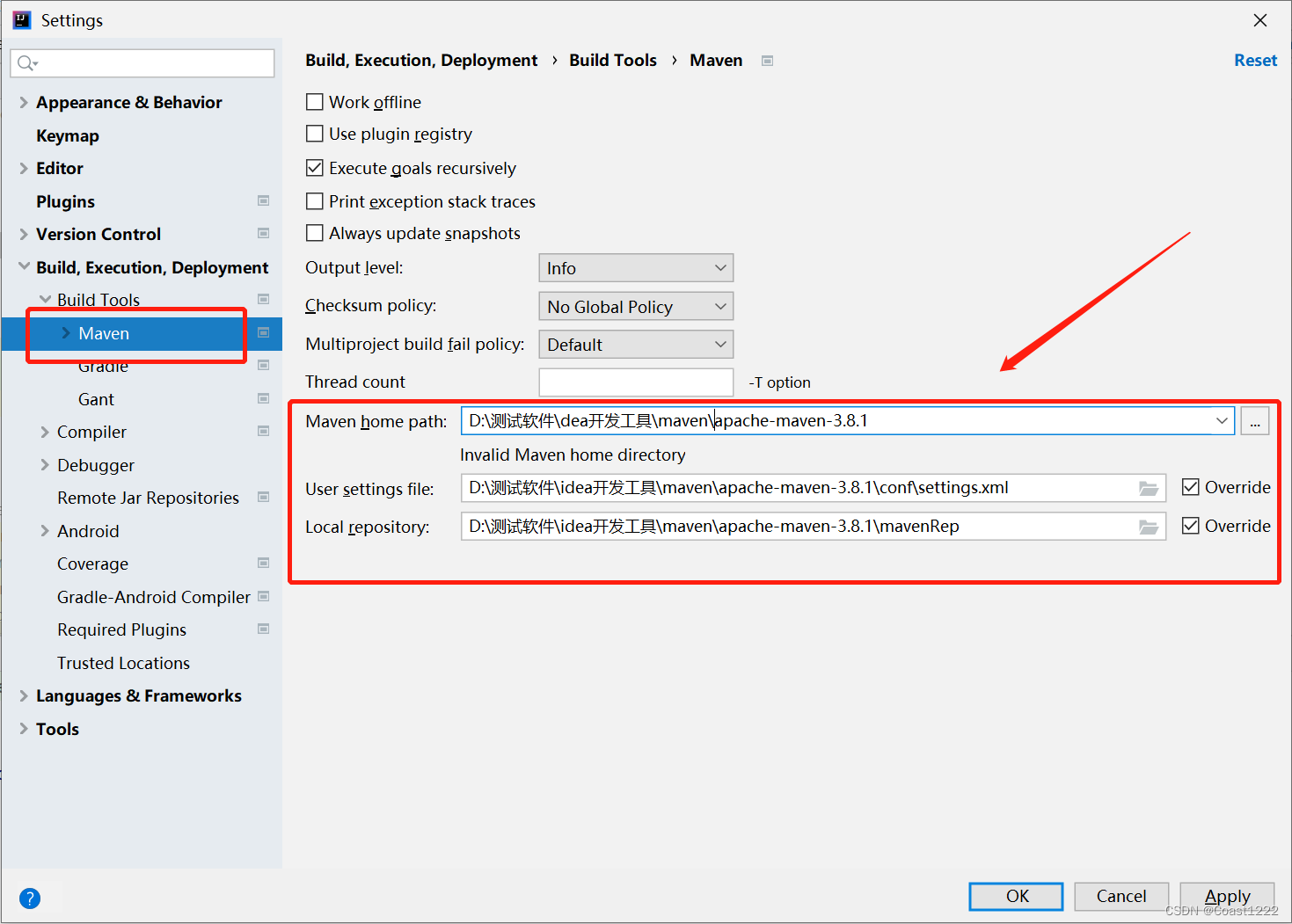Expand the Version Control section
This screenshot has width=1292, height=924.
click(x=24, y=234)
